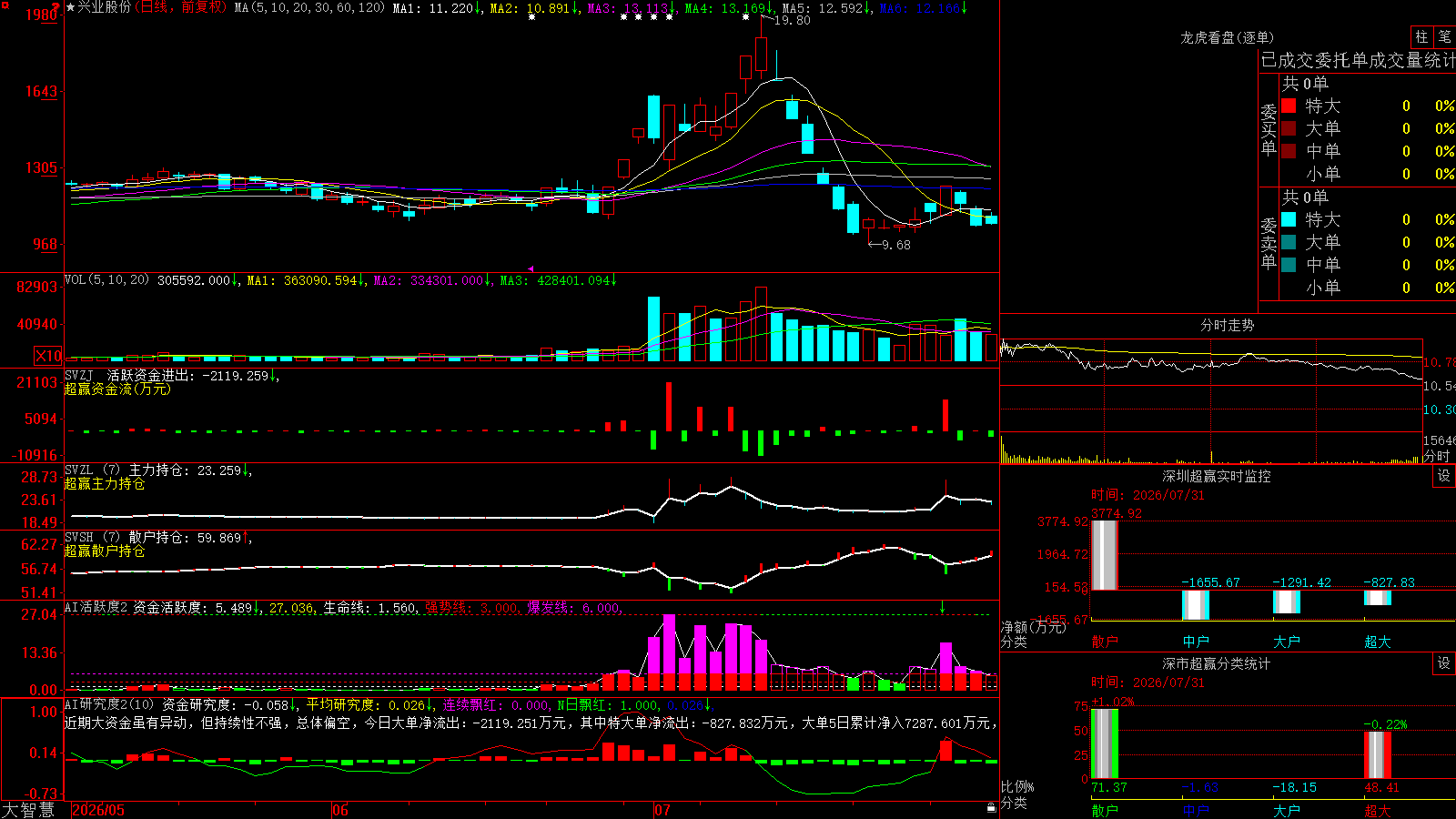
Task: Open 设 settings for 深市超赢分类统计
Action: pos(1444,663)
